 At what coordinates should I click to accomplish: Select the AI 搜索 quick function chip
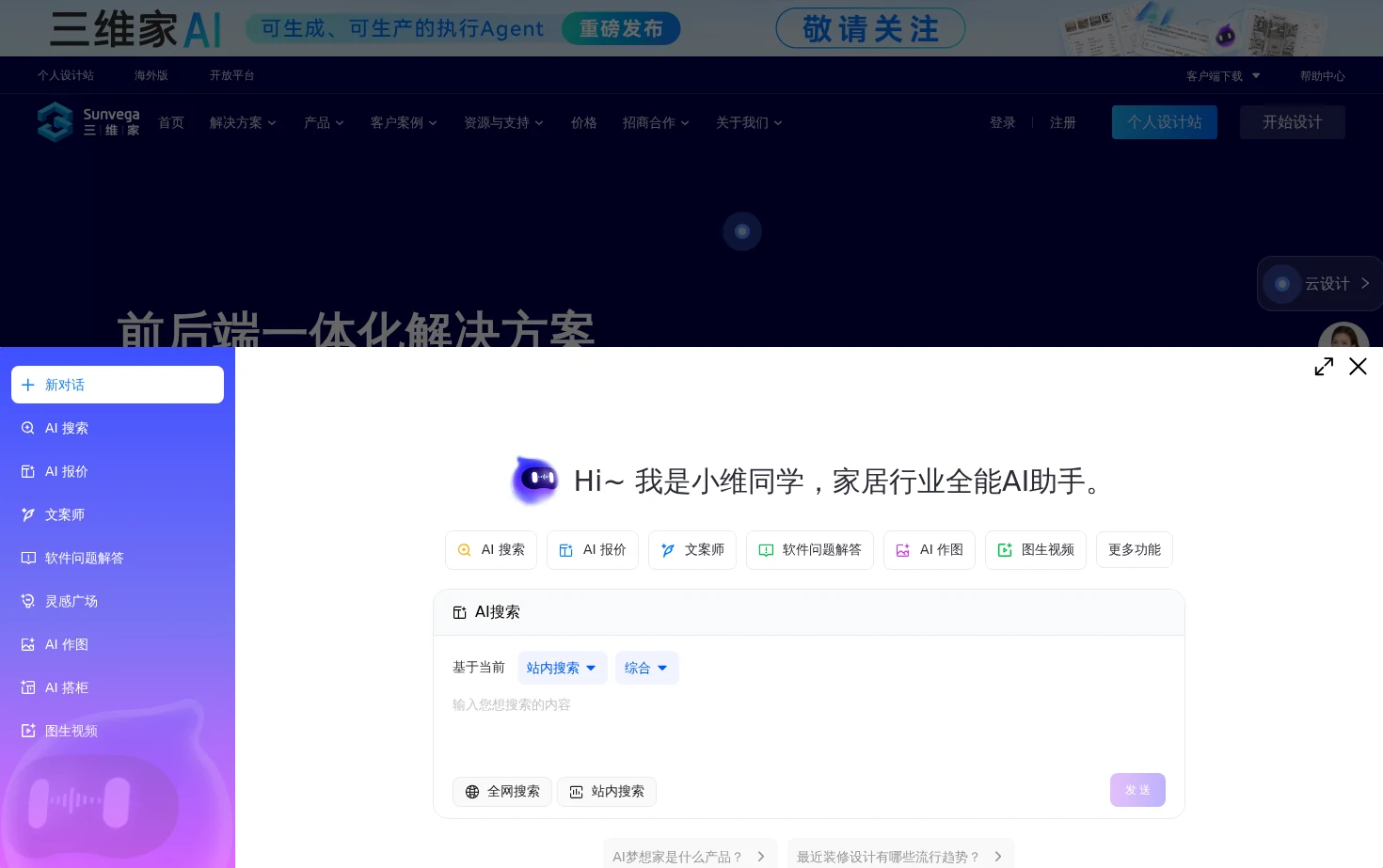click(x=491, y=550)
